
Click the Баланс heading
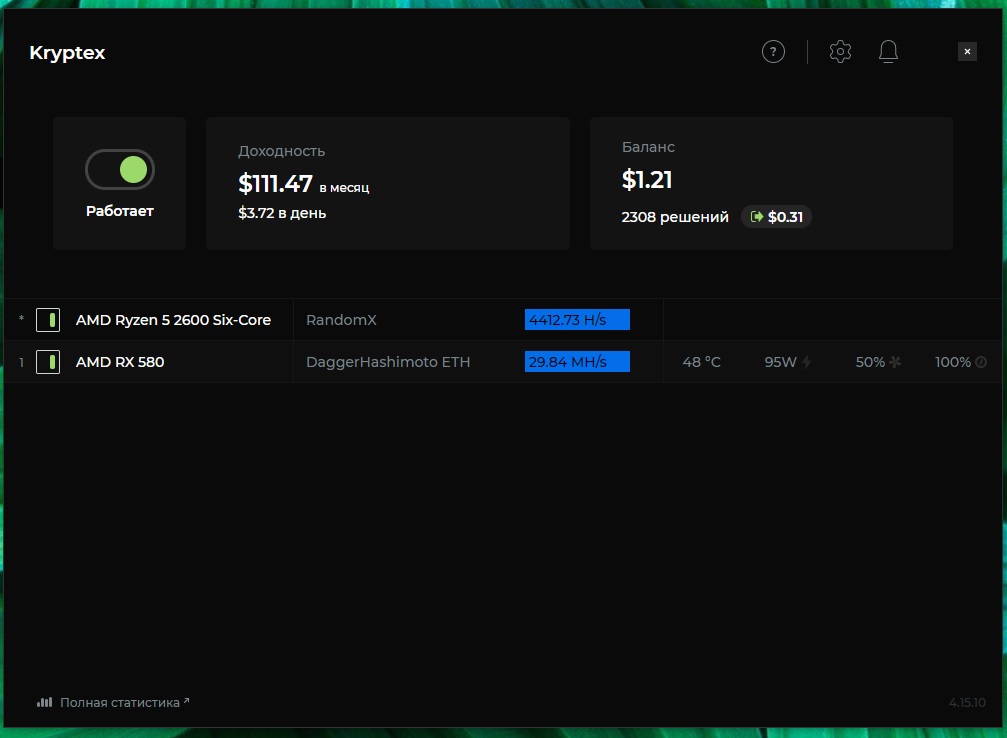click(648, 147)
